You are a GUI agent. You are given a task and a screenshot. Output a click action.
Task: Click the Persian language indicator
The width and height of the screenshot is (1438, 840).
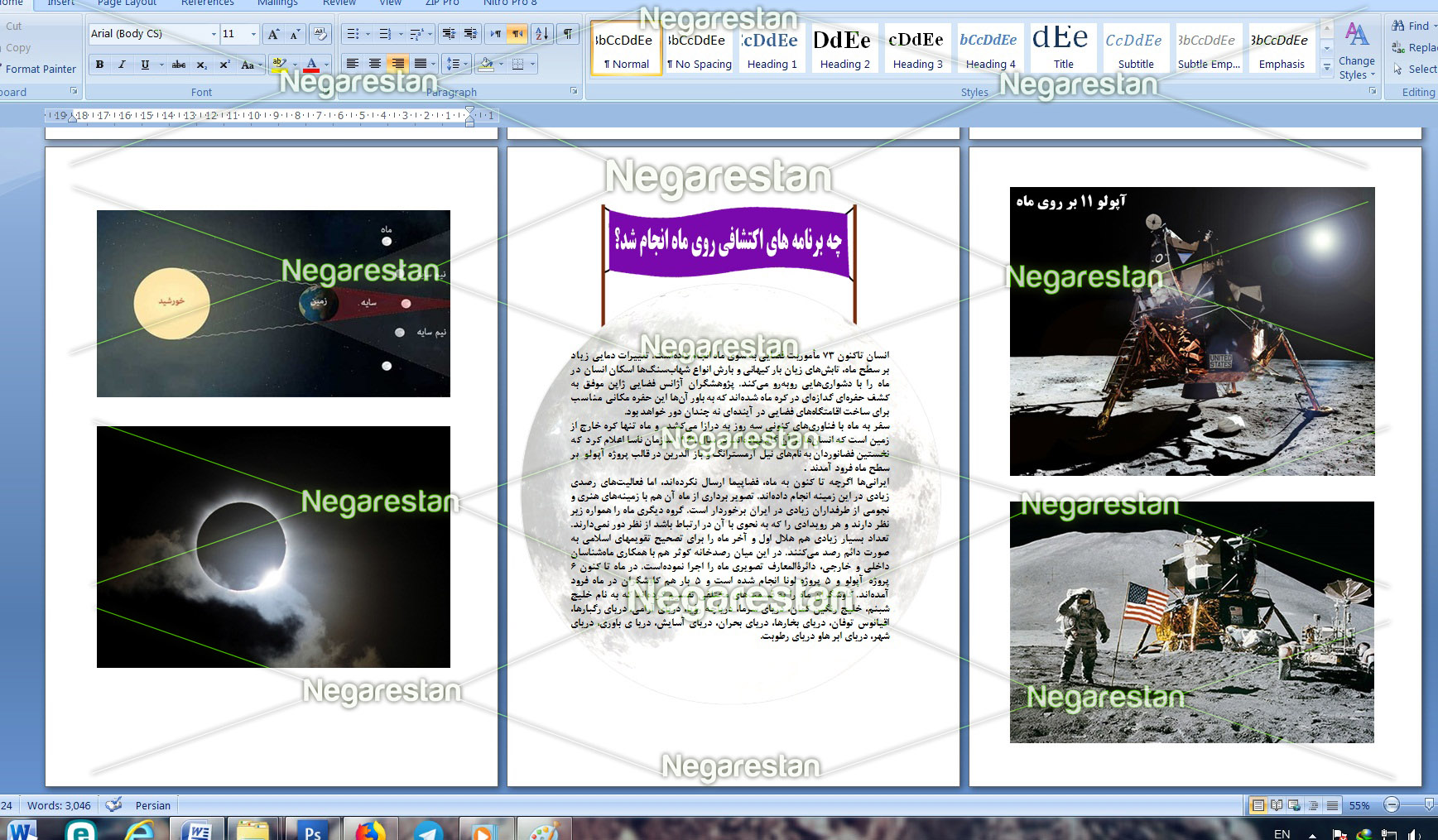click(x=153, y=805)
